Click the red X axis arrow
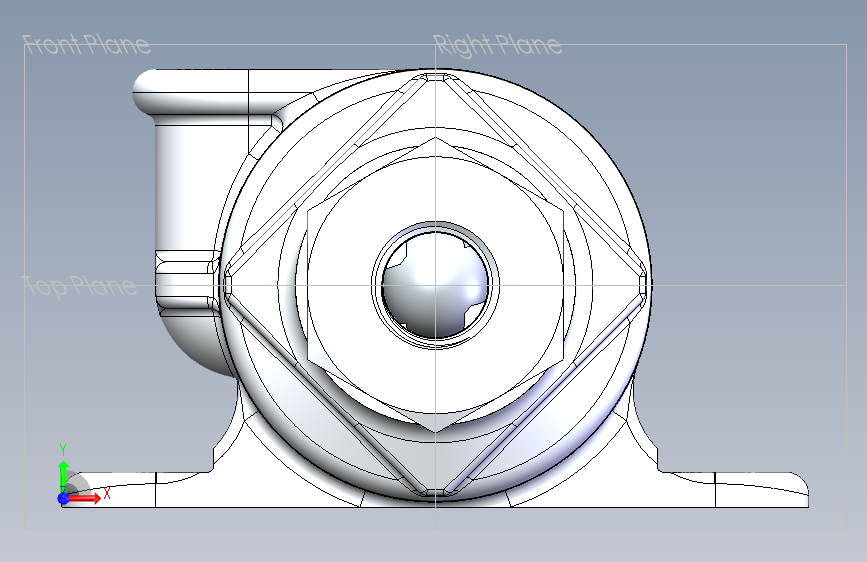Viewport: 867px width, 562px height. click(83, 498)
